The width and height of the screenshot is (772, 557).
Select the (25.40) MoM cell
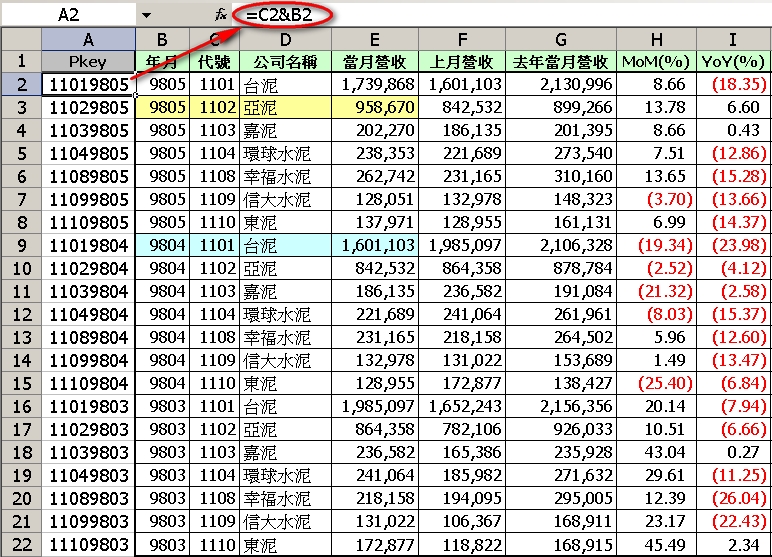click(656, 383)
